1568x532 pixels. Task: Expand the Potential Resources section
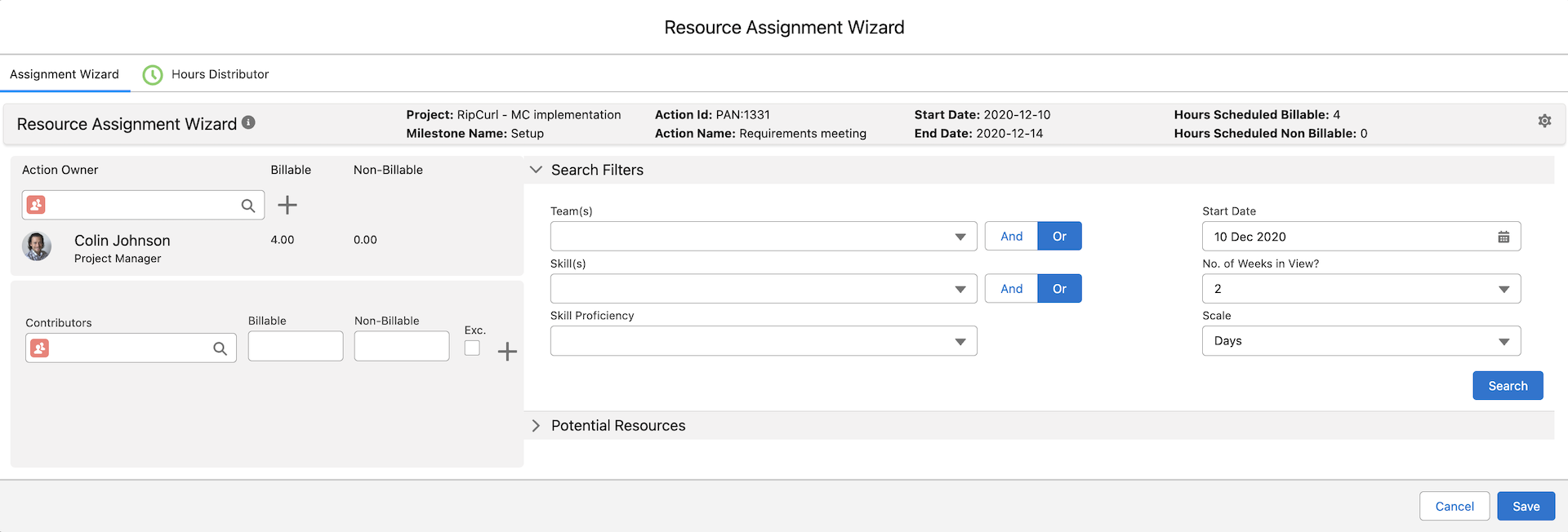[536, 426]
